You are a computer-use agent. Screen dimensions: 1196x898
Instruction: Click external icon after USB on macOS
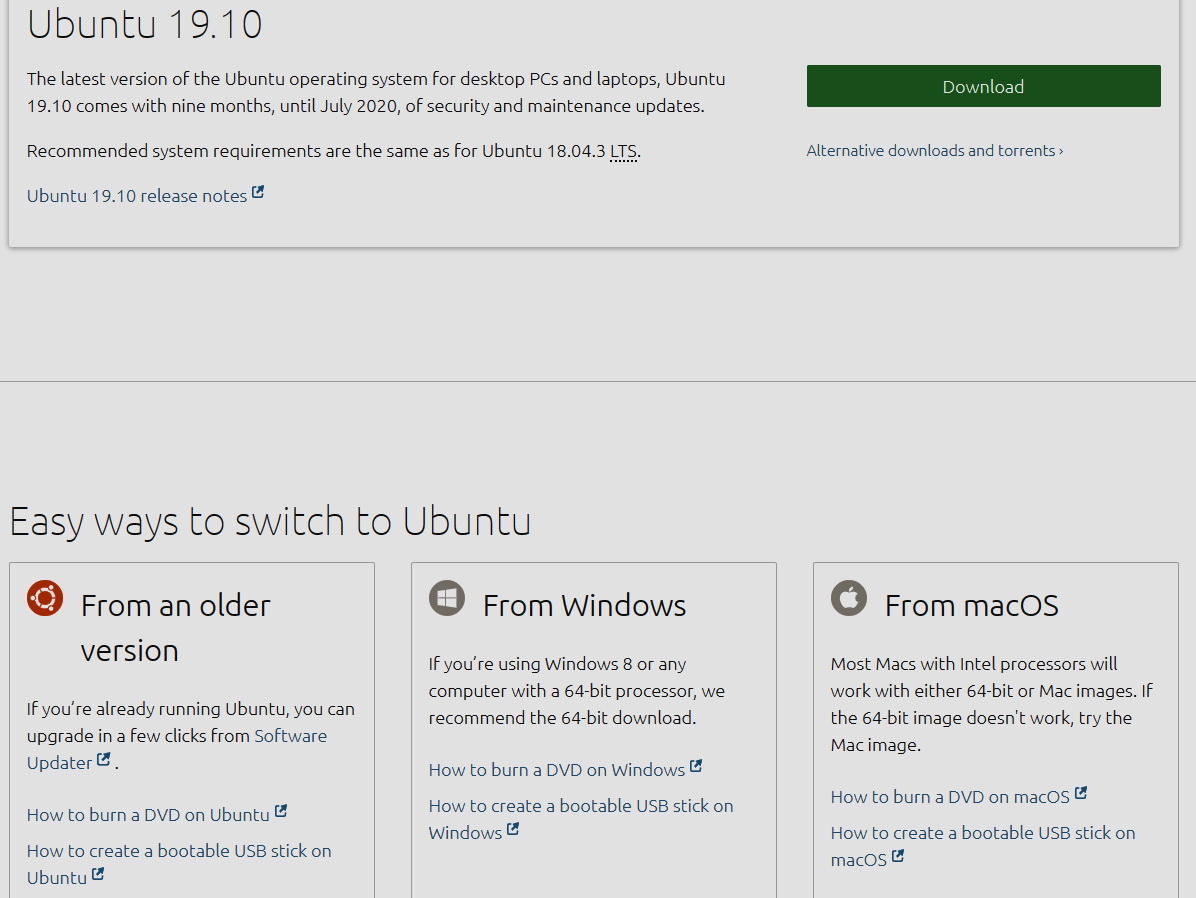(x=898, y=856)
